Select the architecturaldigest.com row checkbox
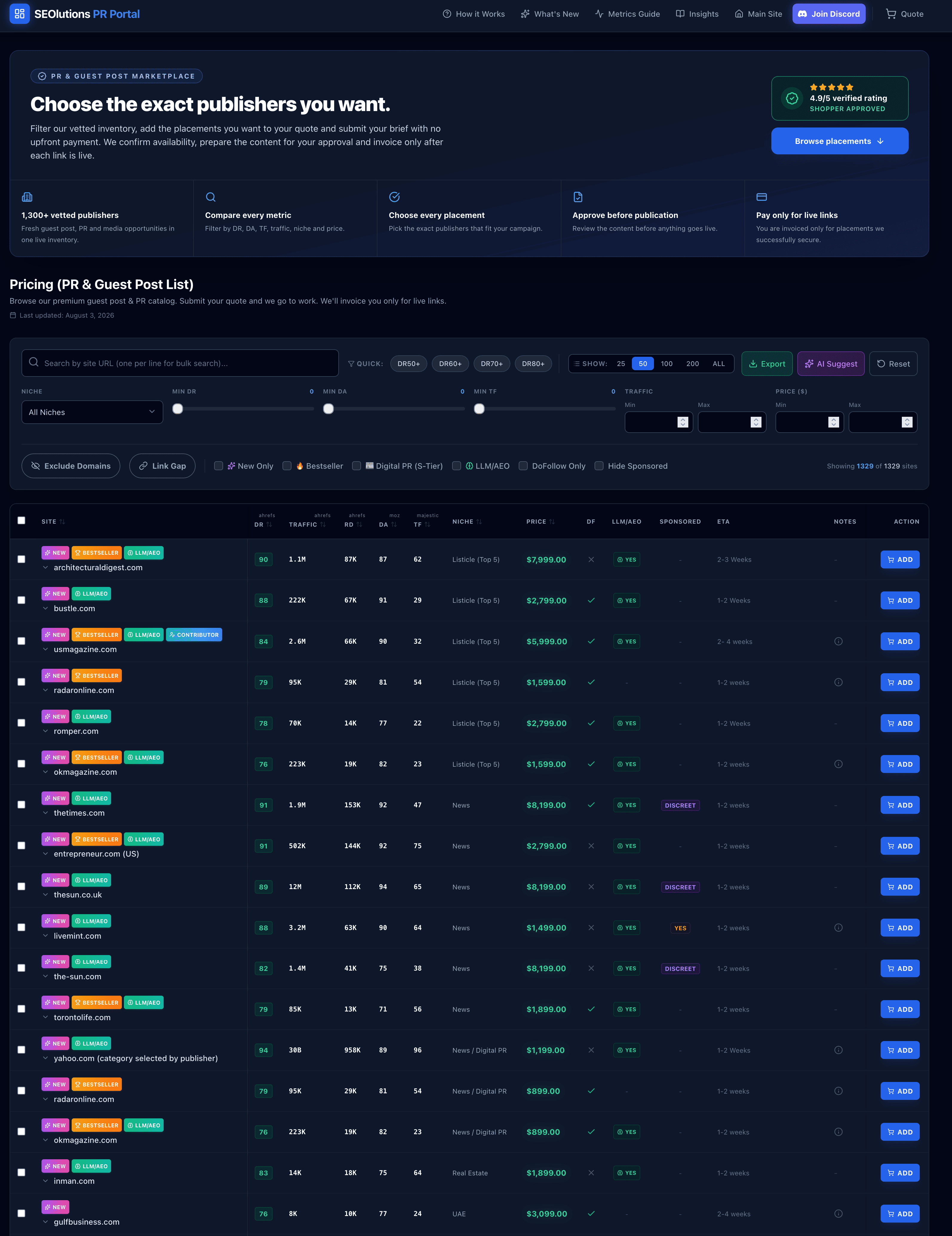Screen dimensions: 952x1236 pyautogui.click(x=22, y=559)
